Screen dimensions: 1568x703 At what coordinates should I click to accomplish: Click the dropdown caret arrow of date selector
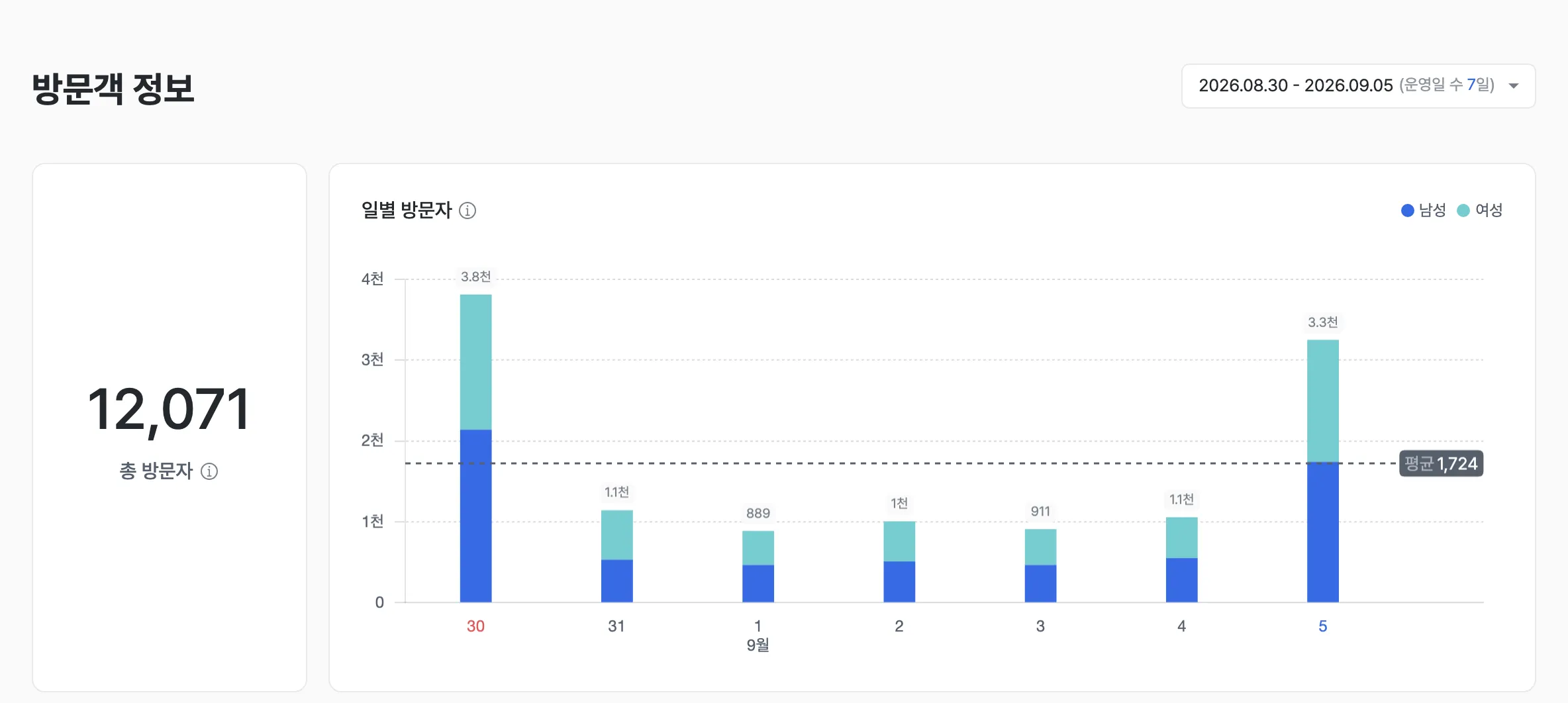[1514, 86]
